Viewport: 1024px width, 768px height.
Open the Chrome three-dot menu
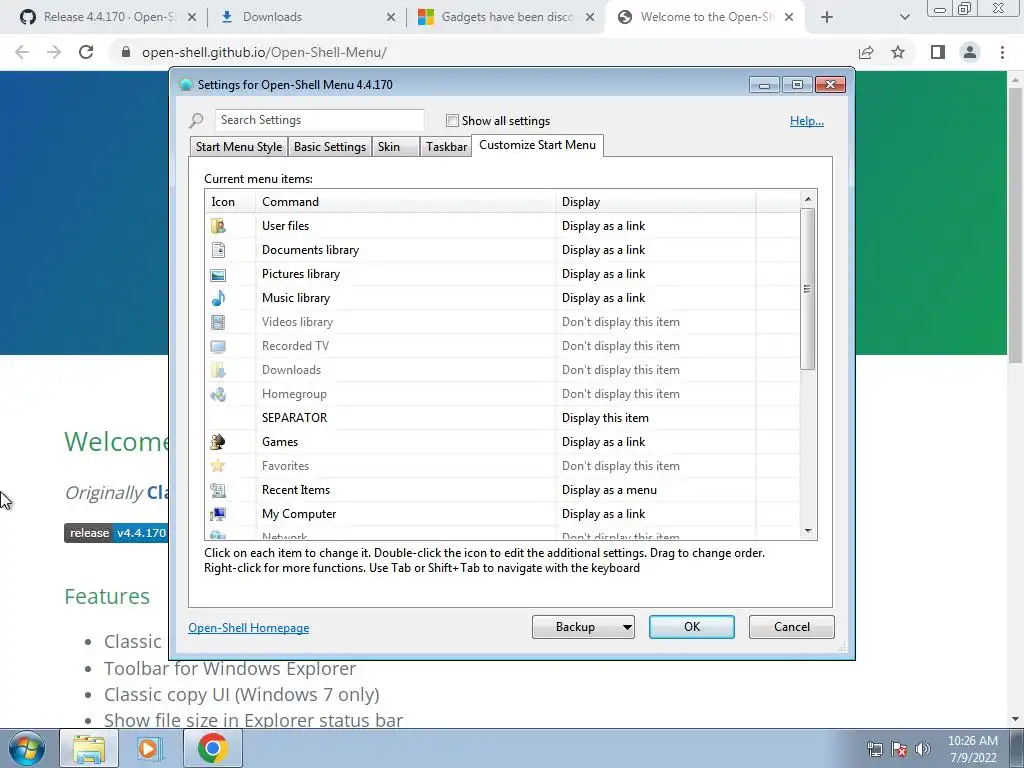[1002, 52]
